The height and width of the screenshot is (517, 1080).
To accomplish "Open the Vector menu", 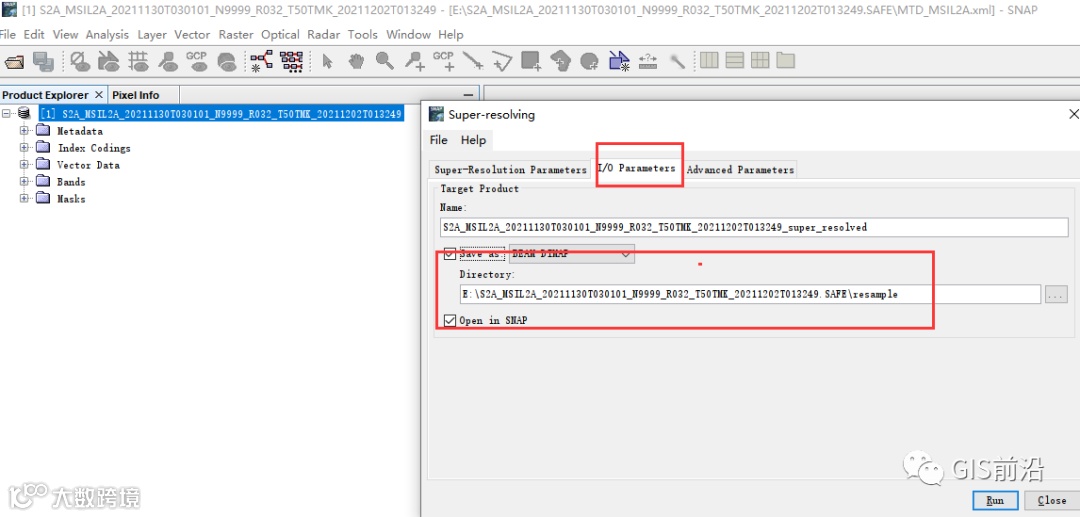I will (x=193, y=34).
